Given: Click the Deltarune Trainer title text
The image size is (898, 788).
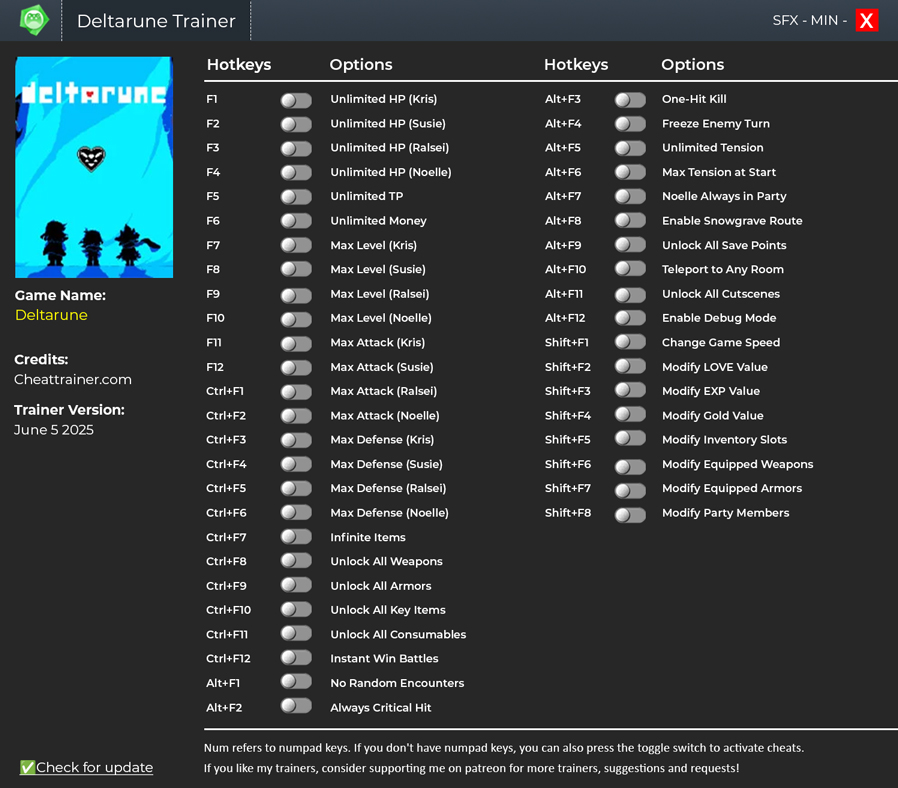Looking at the screenshot, I should pyautogui.click(x=156, y=21).
